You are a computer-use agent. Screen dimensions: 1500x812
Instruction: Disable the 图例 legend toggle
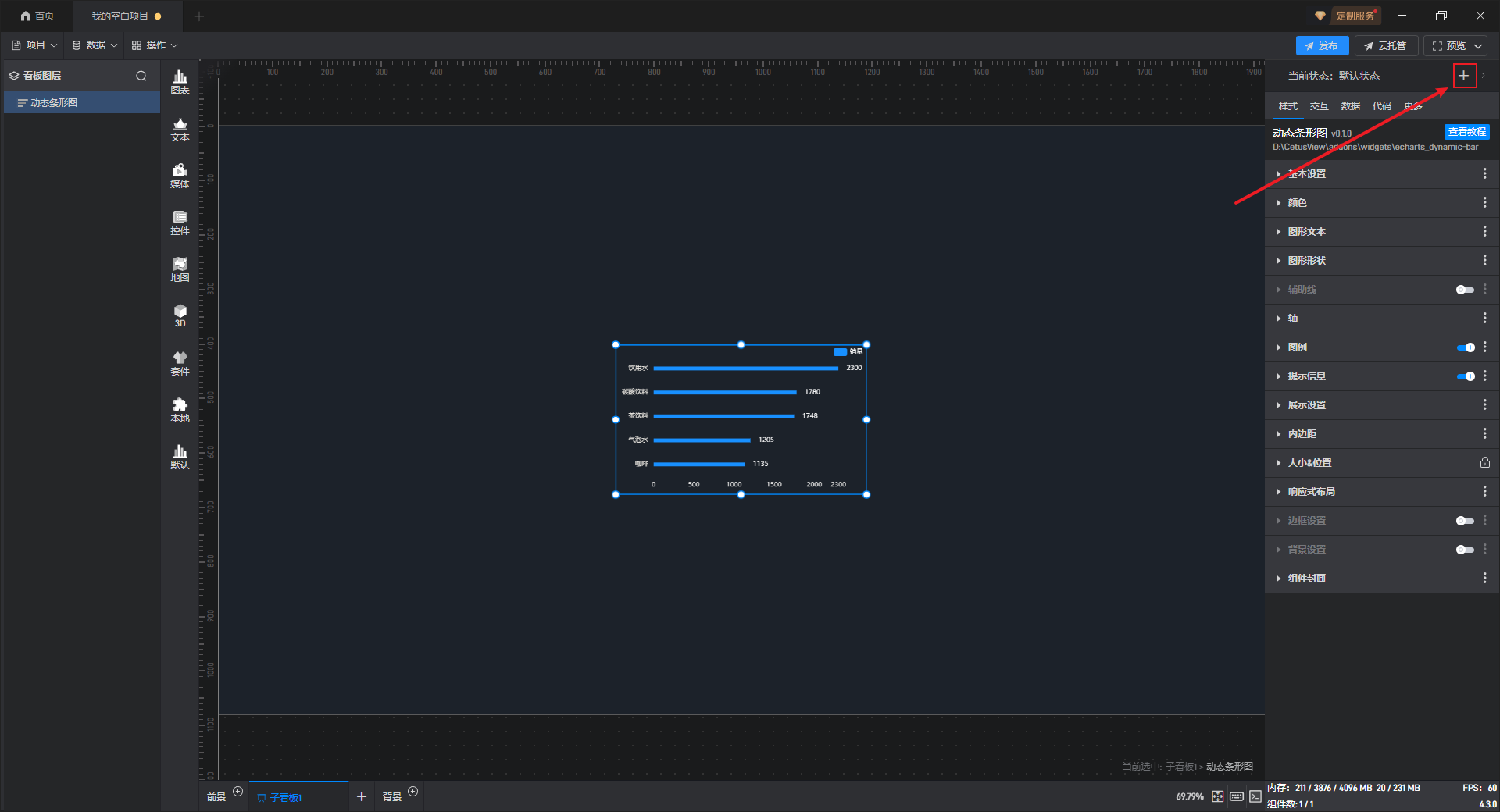coord(1466,347)
